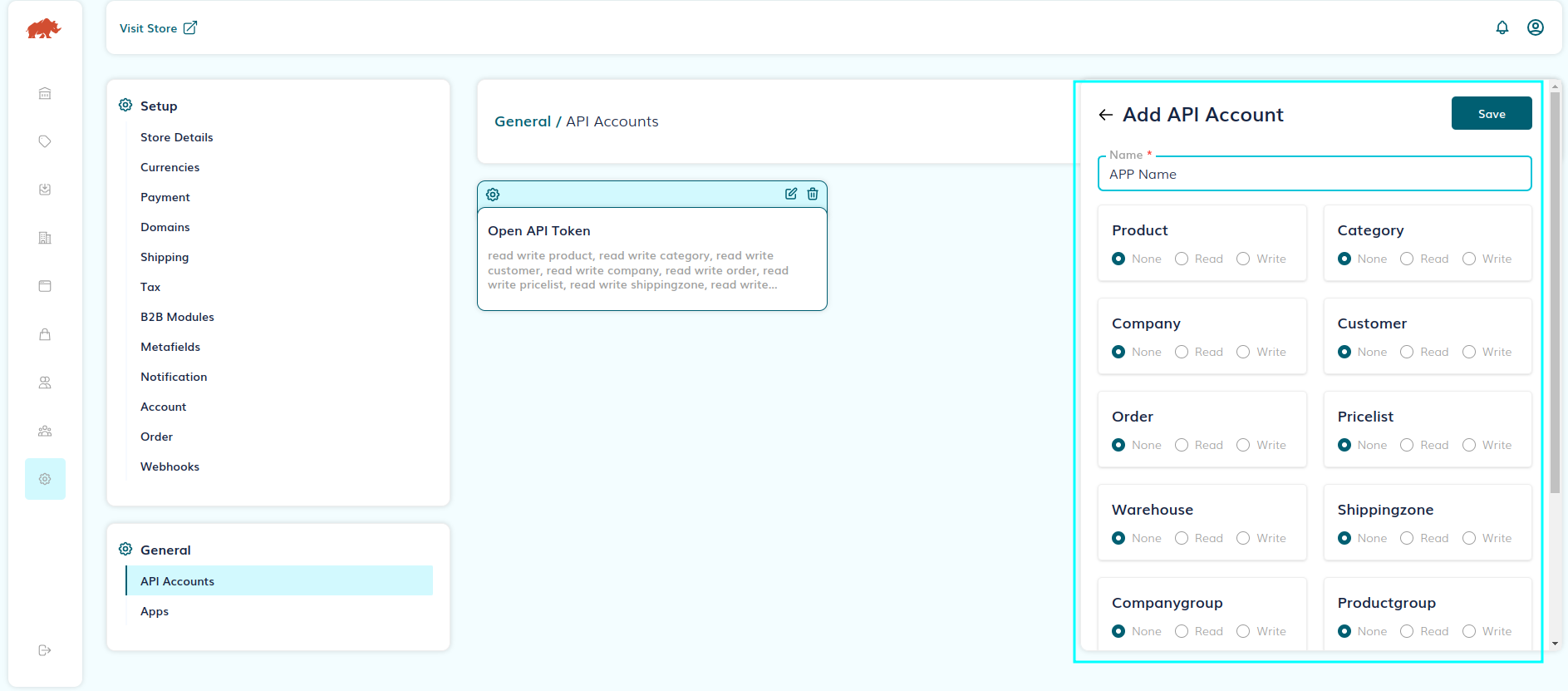1568x691 pixels.
Task: Open the user profile icon
Action: tap(1536, 27)
